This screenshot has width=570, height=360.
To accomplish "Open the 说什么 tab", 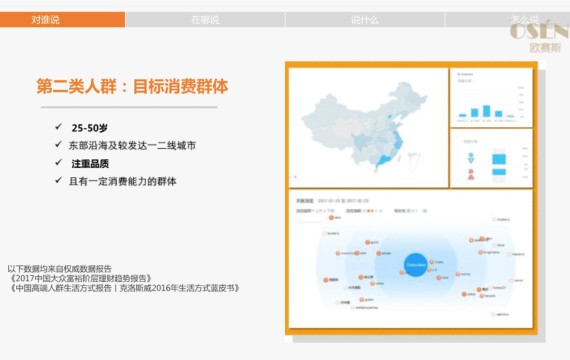I will coord(365,20).
